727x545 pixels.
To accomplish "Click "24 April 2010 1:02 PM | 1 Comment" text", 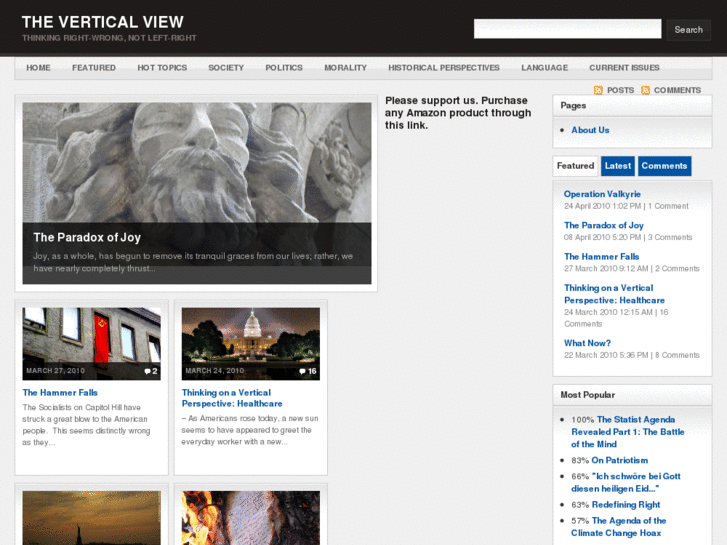I will click(x=626, y=206).
